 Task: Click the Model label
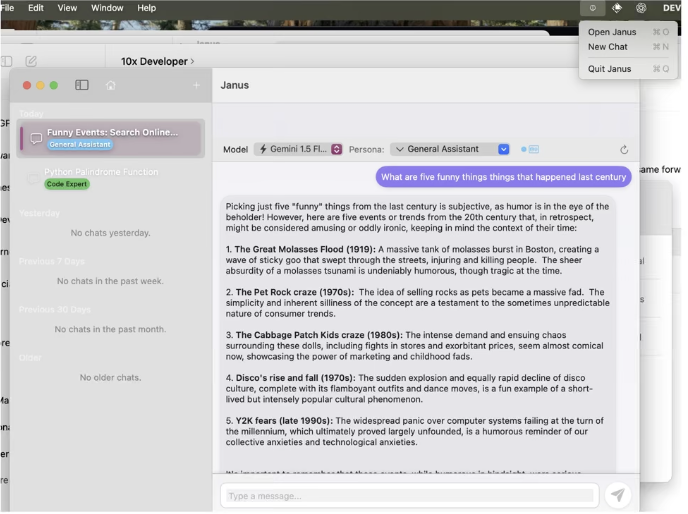pos(236,150)
